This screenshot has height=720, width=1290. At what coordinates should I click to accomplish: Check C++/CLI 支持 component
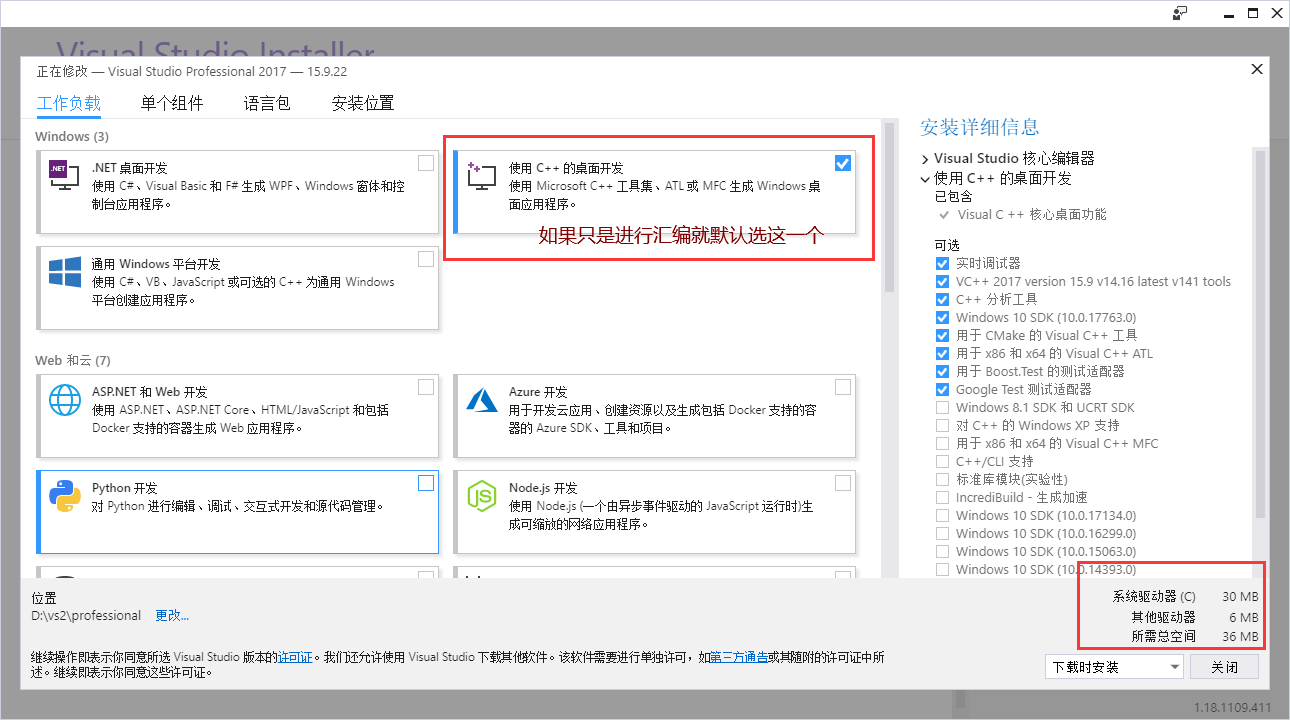(942, 461)
